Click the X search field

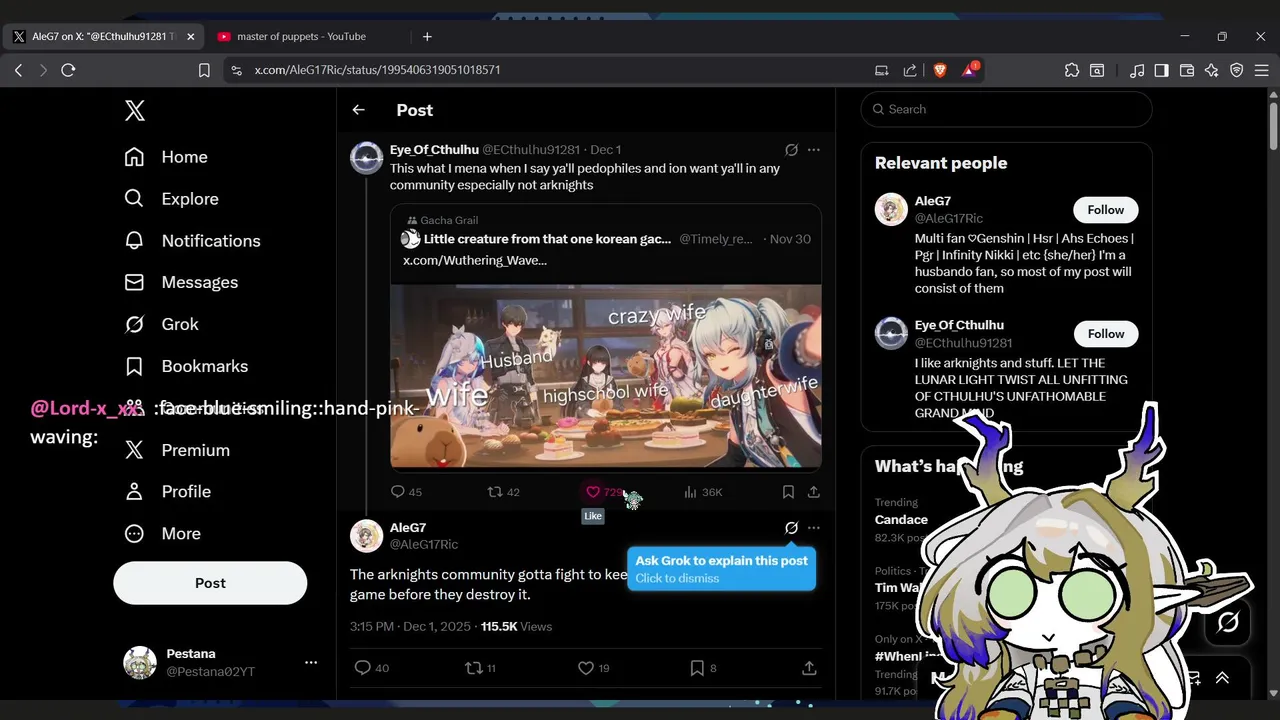click(1007, 109)
